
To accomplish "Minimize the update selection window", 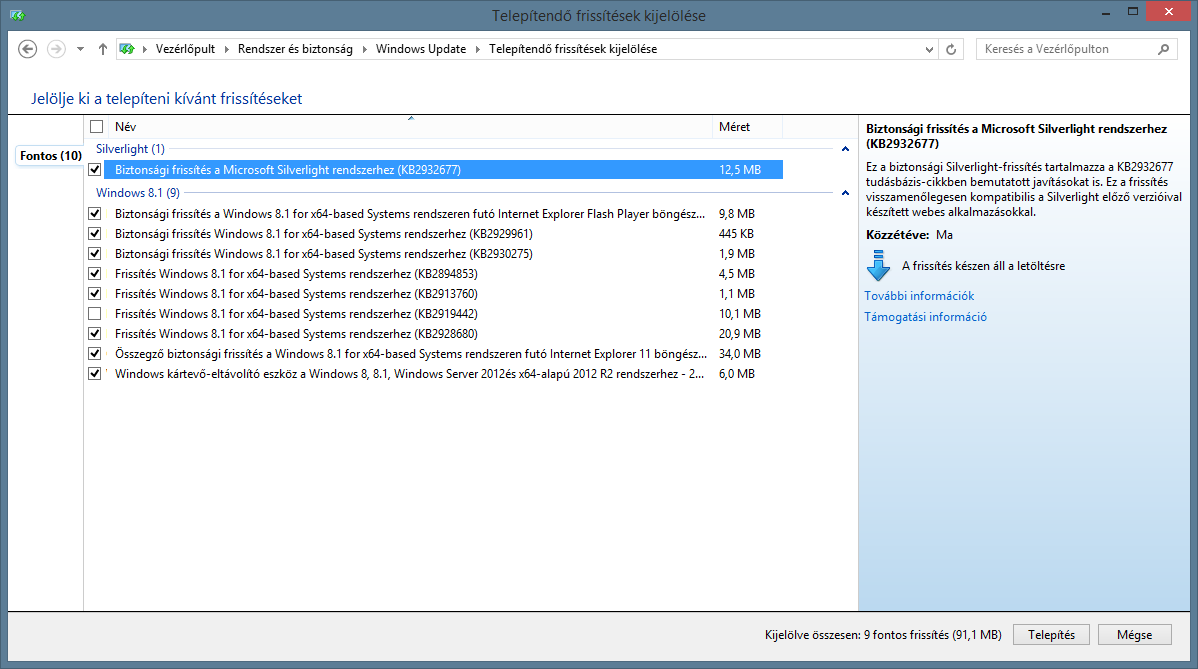I will [x=1106, y=13].
